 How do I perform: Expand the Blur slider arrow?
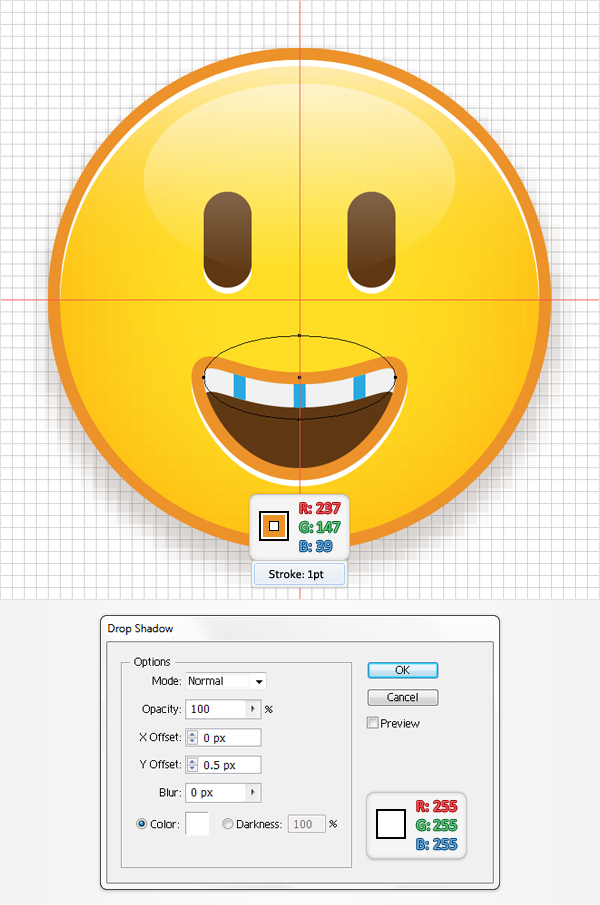pos(253,792)
